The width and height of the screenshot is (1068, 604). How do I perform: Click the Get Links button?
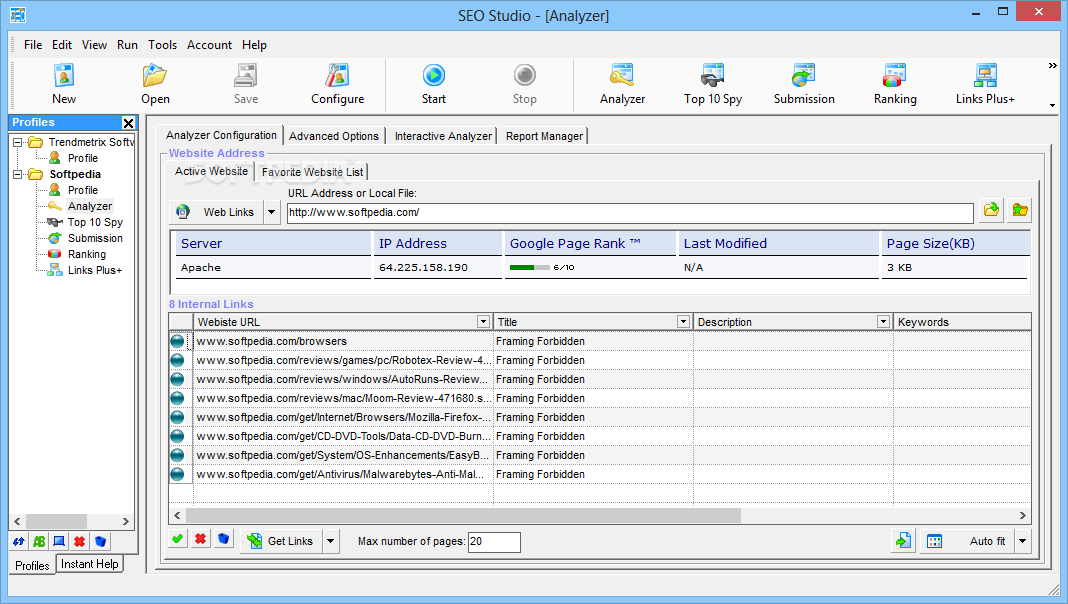pos(281,541)
